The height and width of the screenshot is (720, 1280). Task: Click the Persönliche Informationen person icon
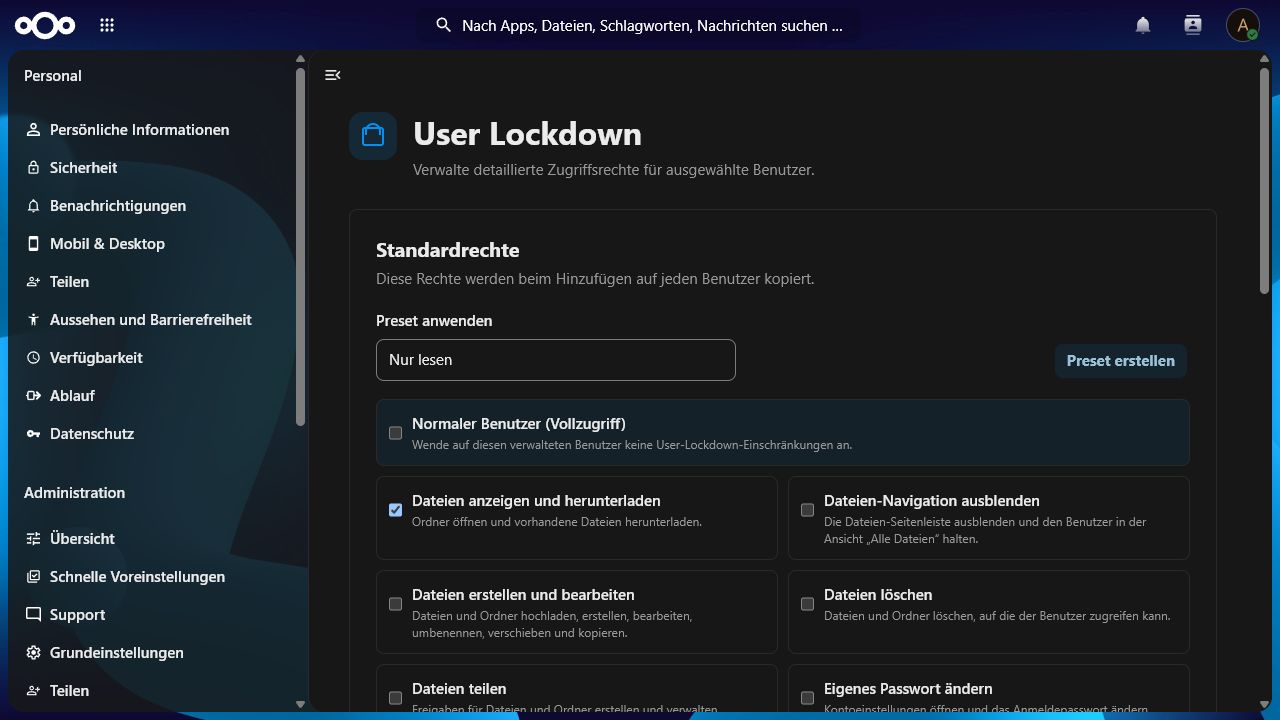coord(33,130)
